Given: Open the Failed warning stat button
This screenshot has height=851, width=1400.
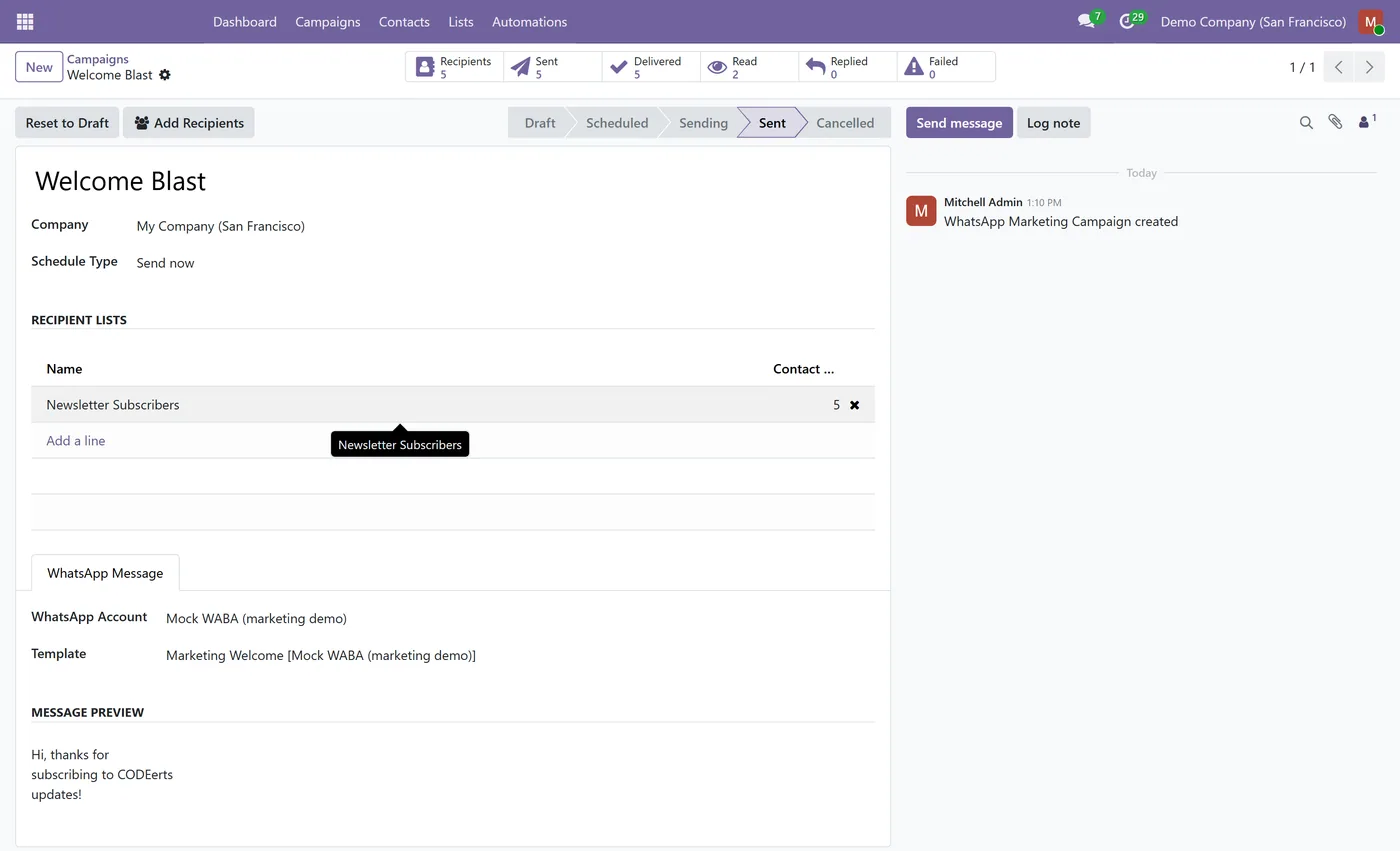Looking at the screenshot, I should tap(946, 67).
